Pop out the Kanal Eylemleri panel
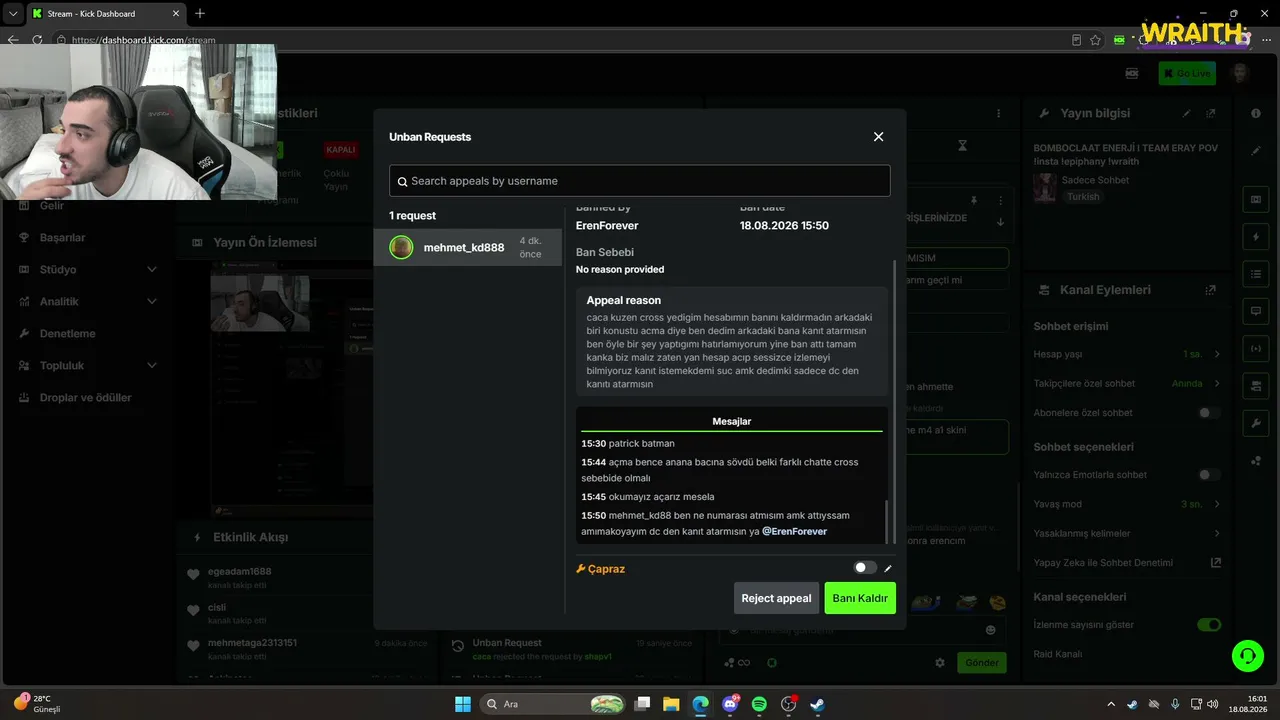The image size is (1280, 720). pyautogui.click(x=1211, y=290)
